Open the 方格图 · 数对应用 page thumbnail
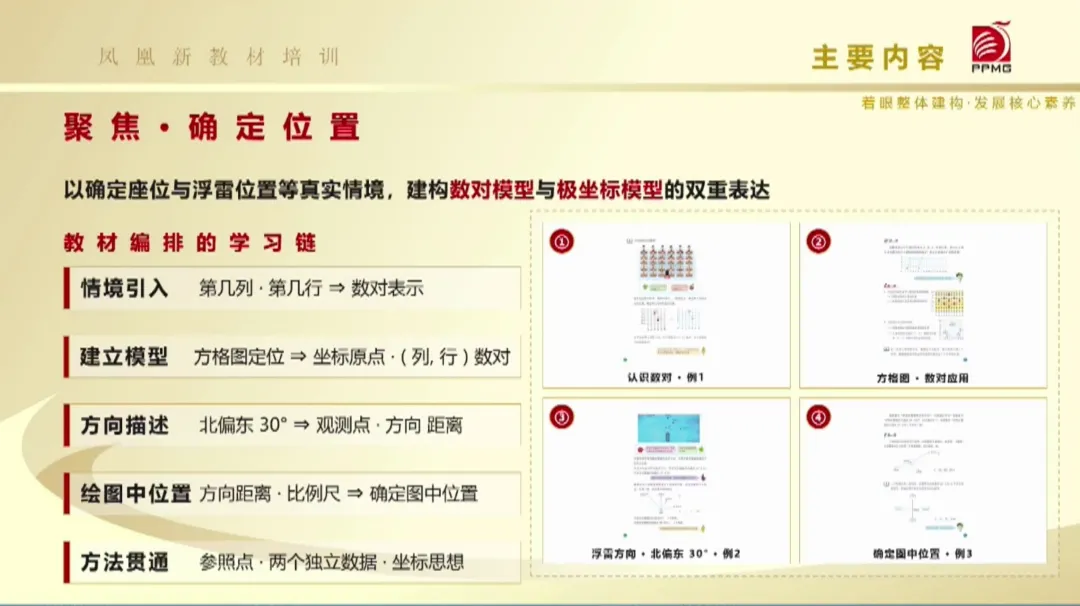The height and width of the screenshot is (606, 1080). 923,304
